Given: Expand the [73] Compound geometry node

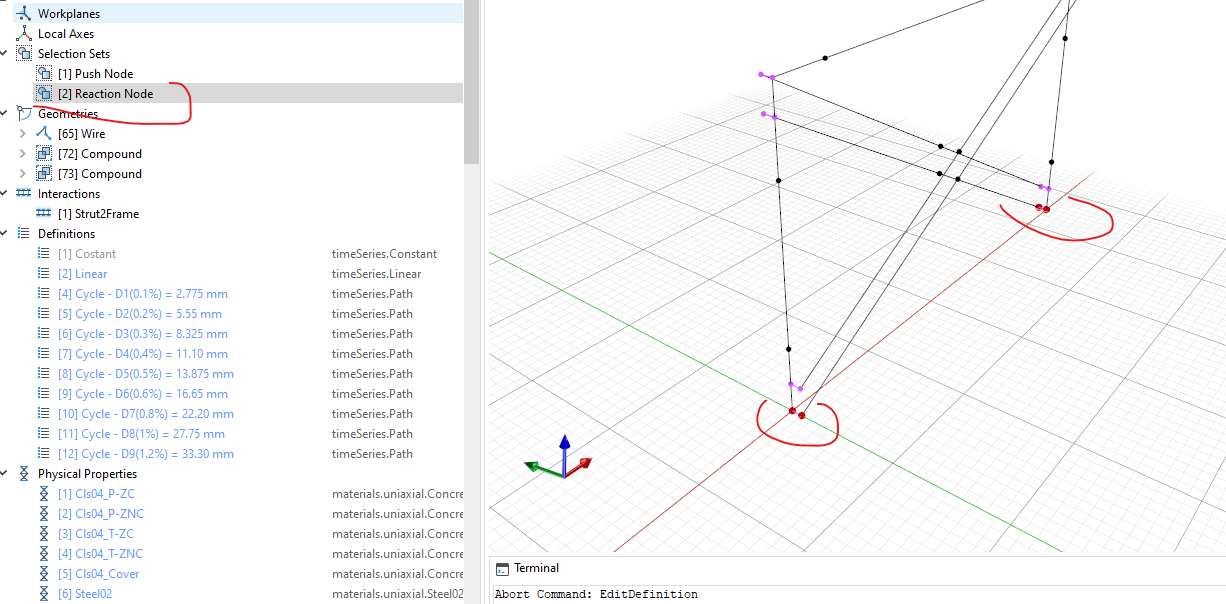Looking at the screenshot, I should pos(23,173).
